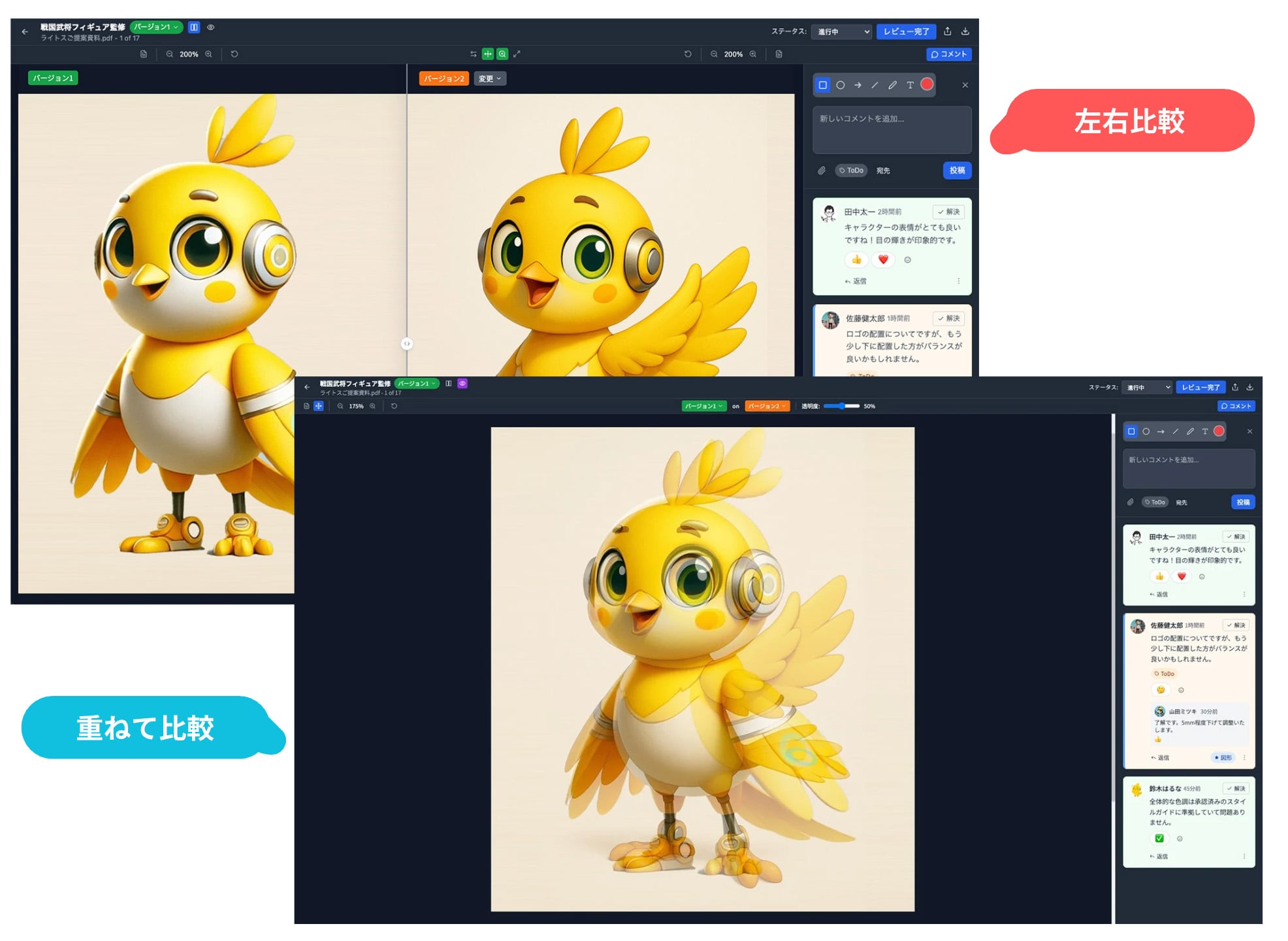Click the ToDo tag in top comment box

click(851, 171)
